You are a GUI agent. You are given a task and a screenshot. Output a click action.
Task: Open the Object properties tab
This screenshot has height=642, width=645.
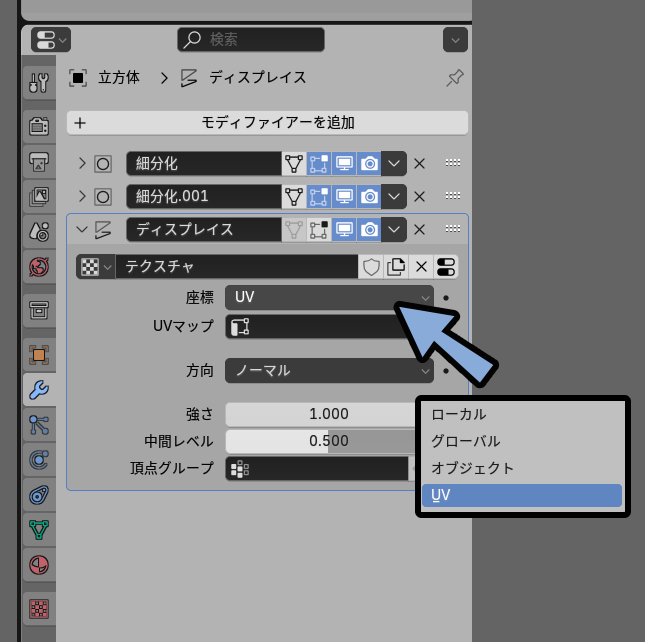point(39,354)
